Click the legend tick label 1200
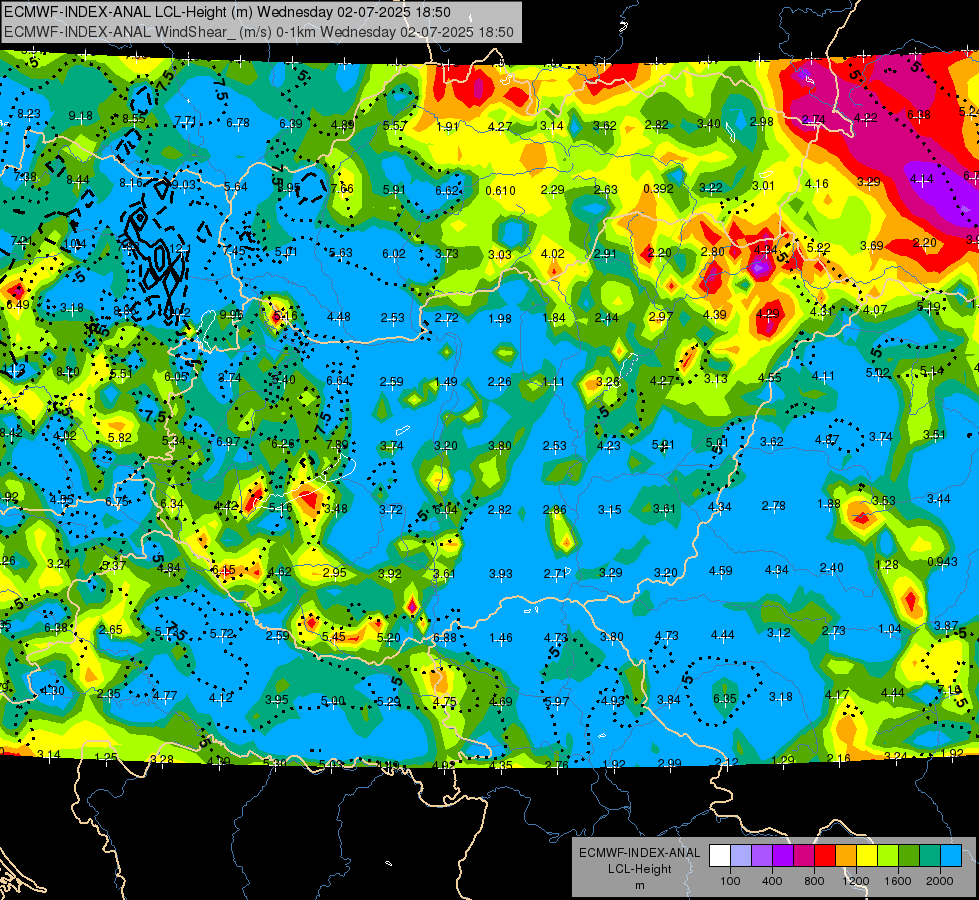 [x=856, y=881]
